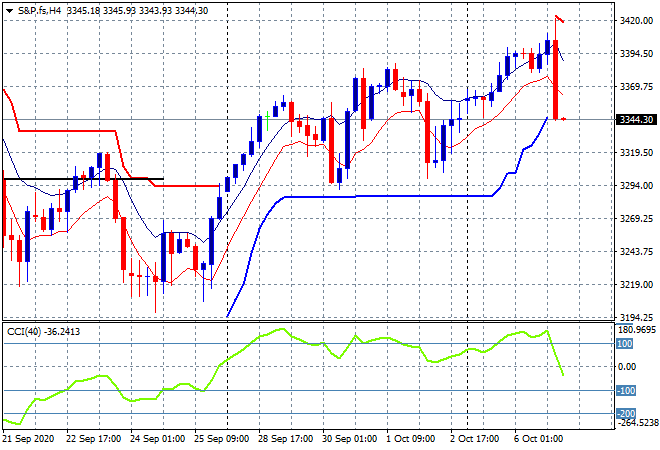Screen dimensions: 660x450
Task: Click the CCI -200 level label
Action: tap(626, 413)
